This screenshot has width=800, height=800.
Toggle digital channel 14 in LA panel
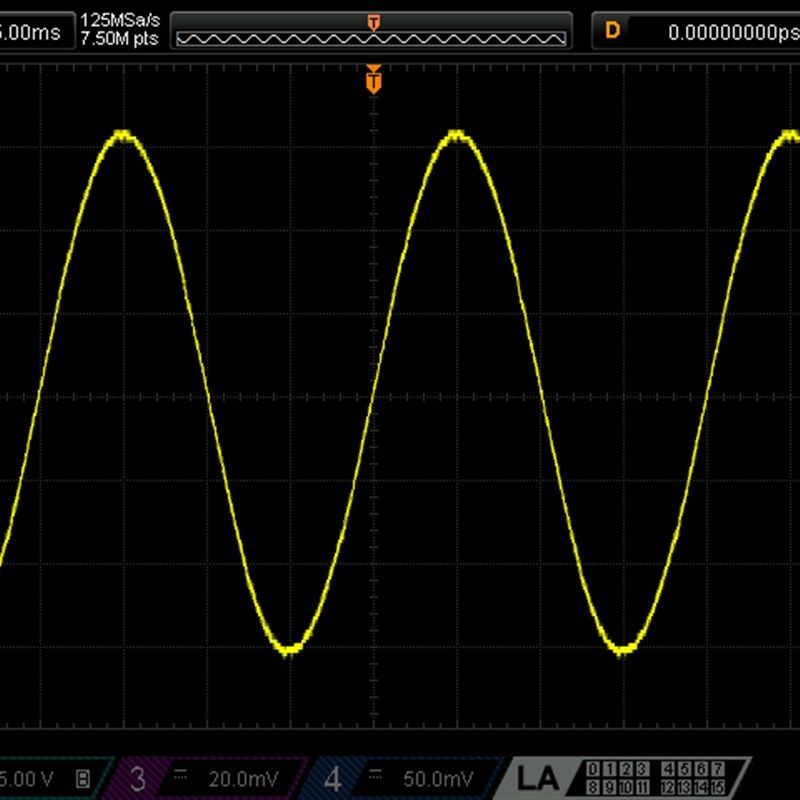(x=702, y=787)
